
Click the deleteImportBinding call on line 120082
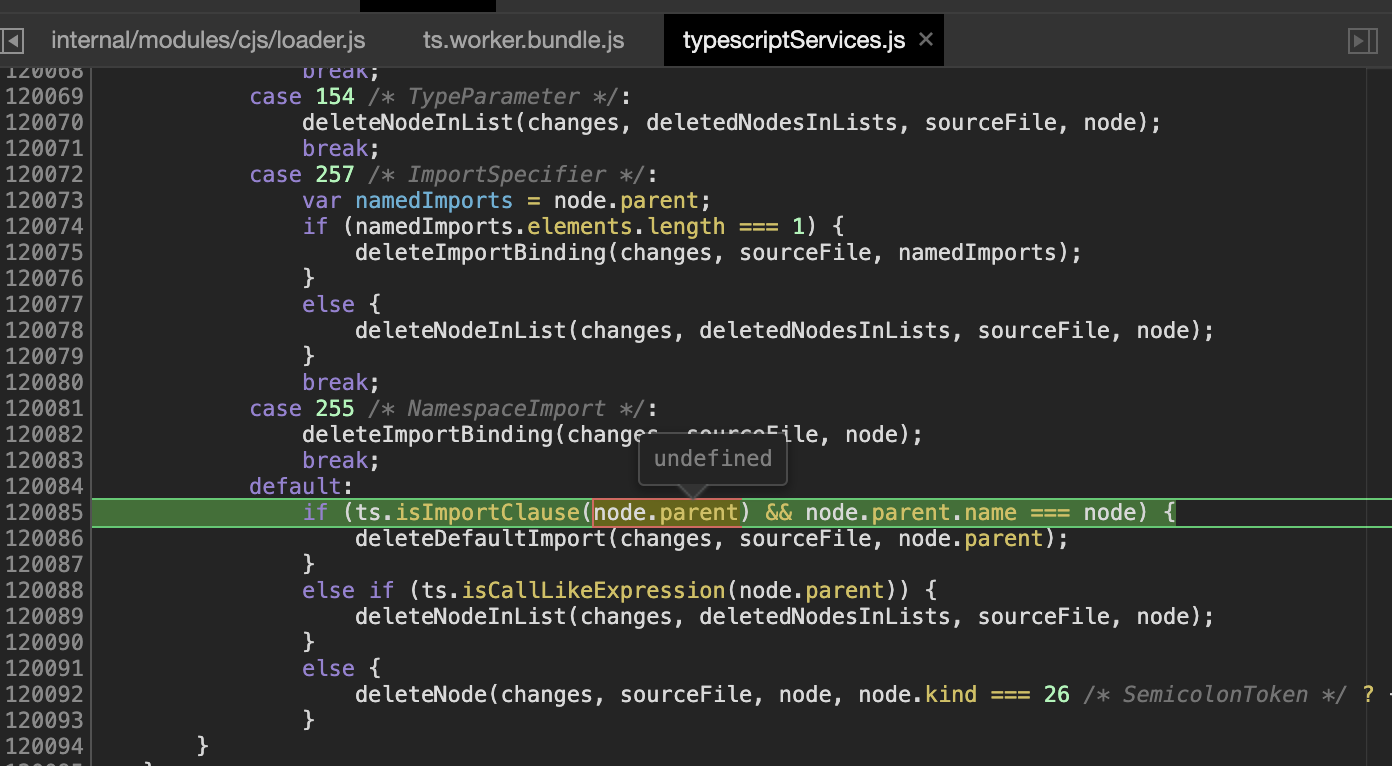(x=430, y=434)
